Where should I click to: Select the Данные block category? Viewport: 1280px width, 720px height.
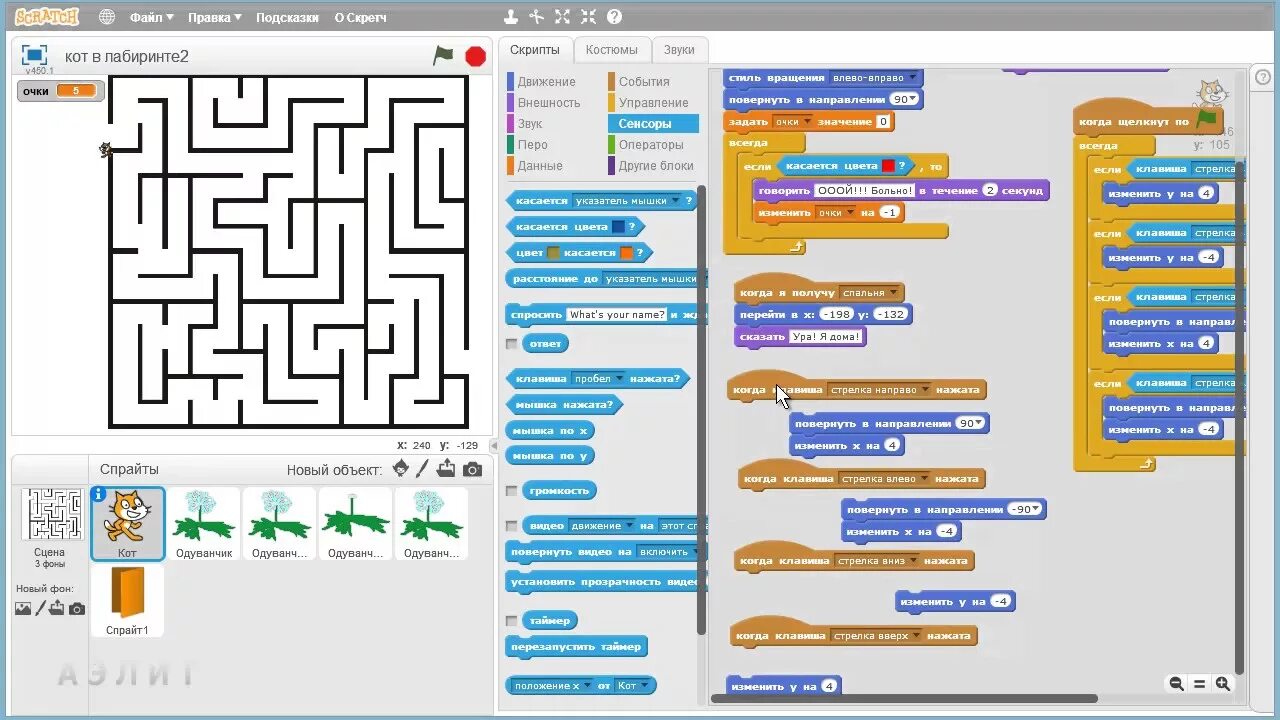pyautogui.click(x=540, y=166)
